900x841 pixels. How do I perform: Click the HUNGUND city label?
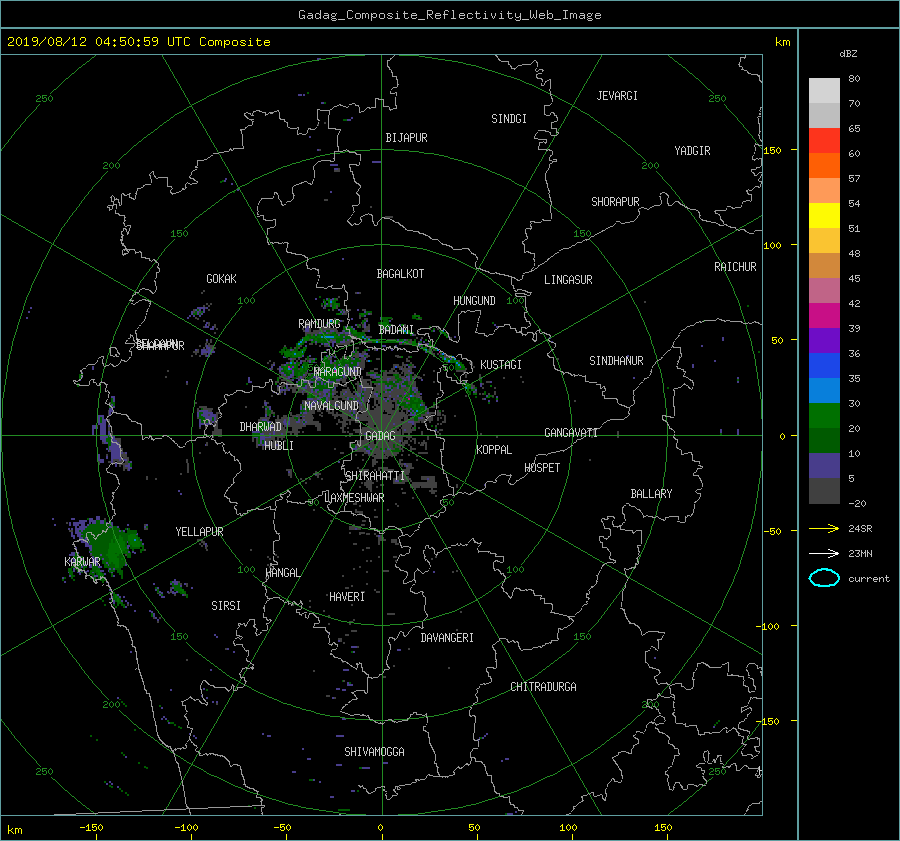coord(474,301)
